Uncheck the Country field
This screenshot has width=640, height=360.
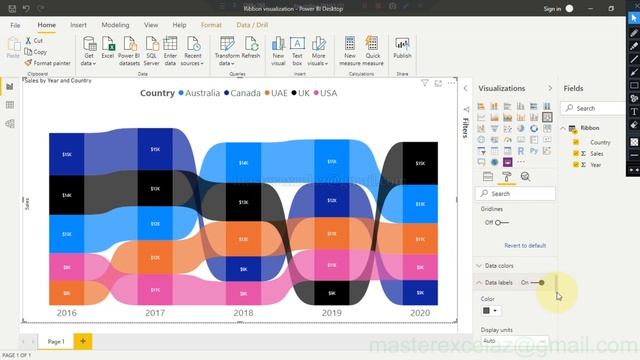pyautogui.click(x=576, y=142)
